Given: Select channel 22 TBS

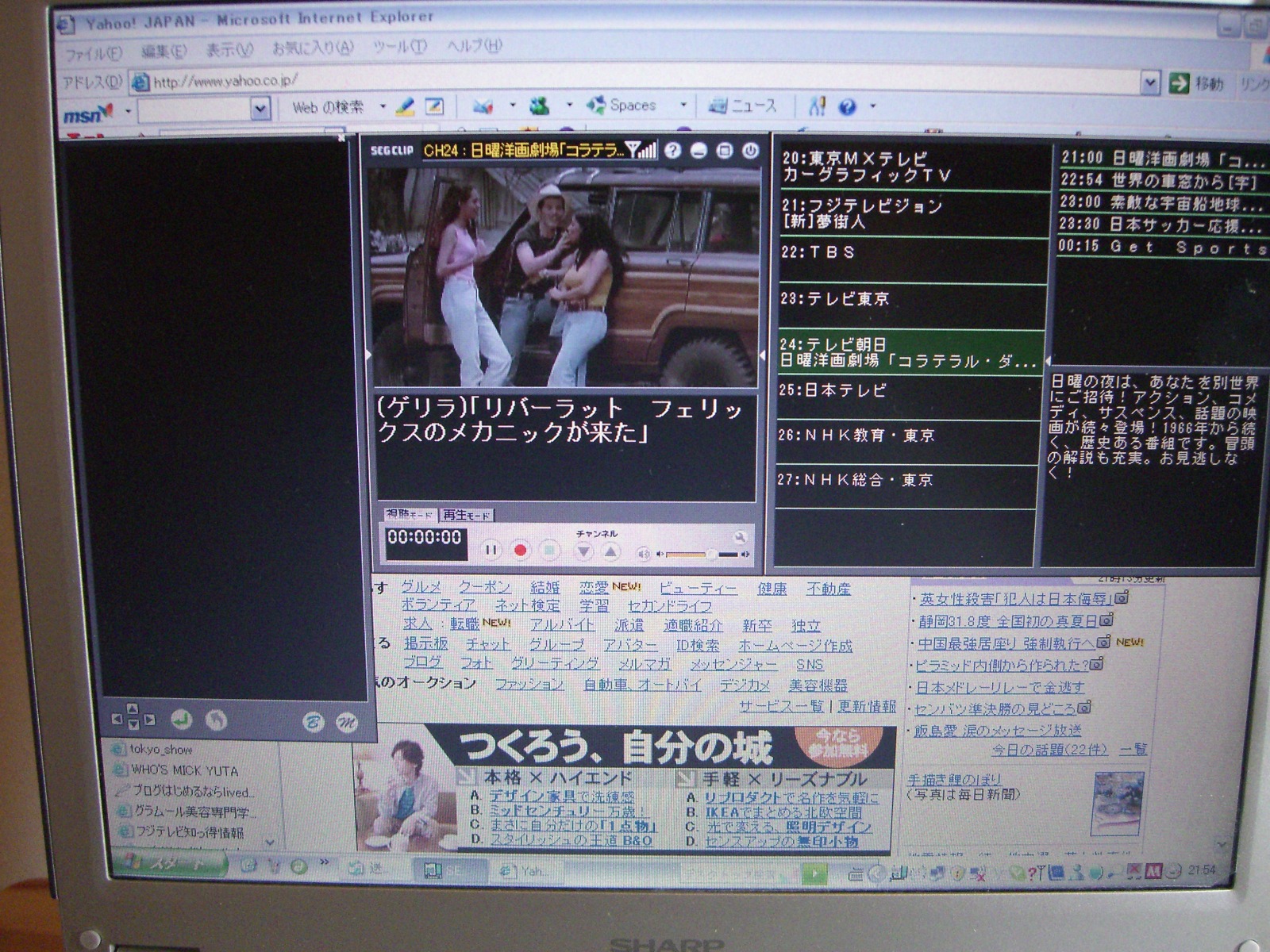Looking at the screenshot, I should tap(913, 261).
